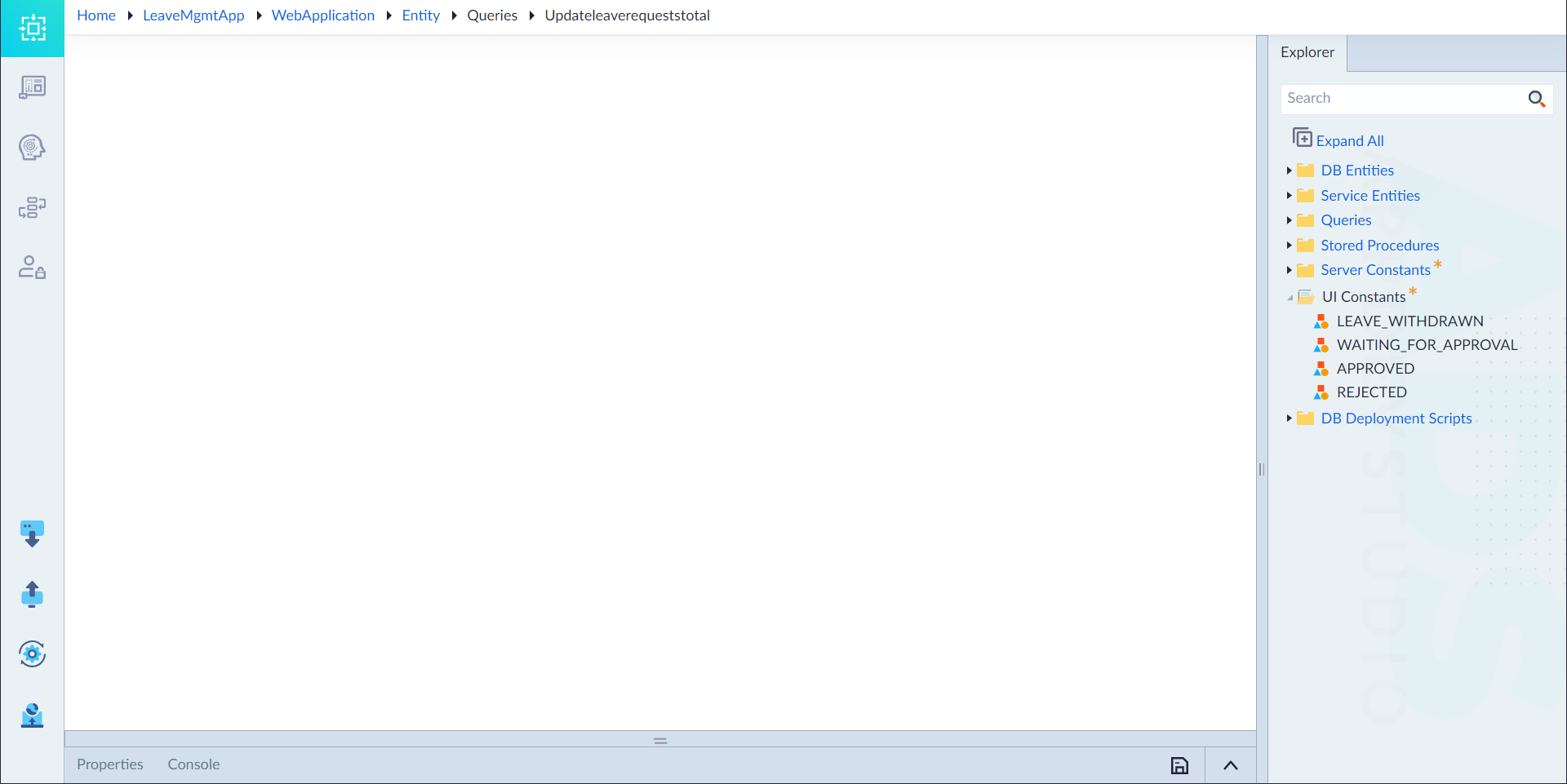Expand the Queries folder arrow

coord(1290,220)
